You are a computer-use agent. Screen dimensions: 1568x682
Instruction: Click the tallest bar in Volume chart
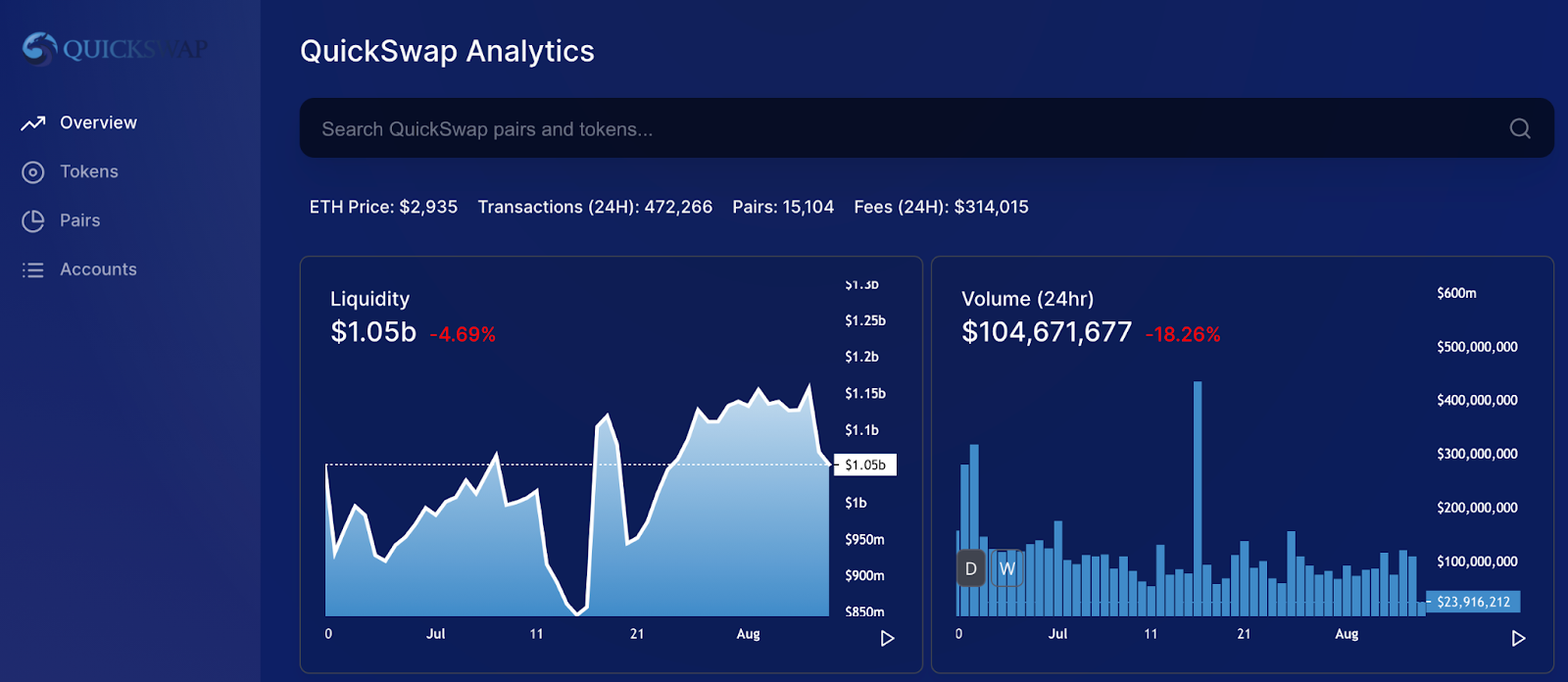click(1198, 499)
